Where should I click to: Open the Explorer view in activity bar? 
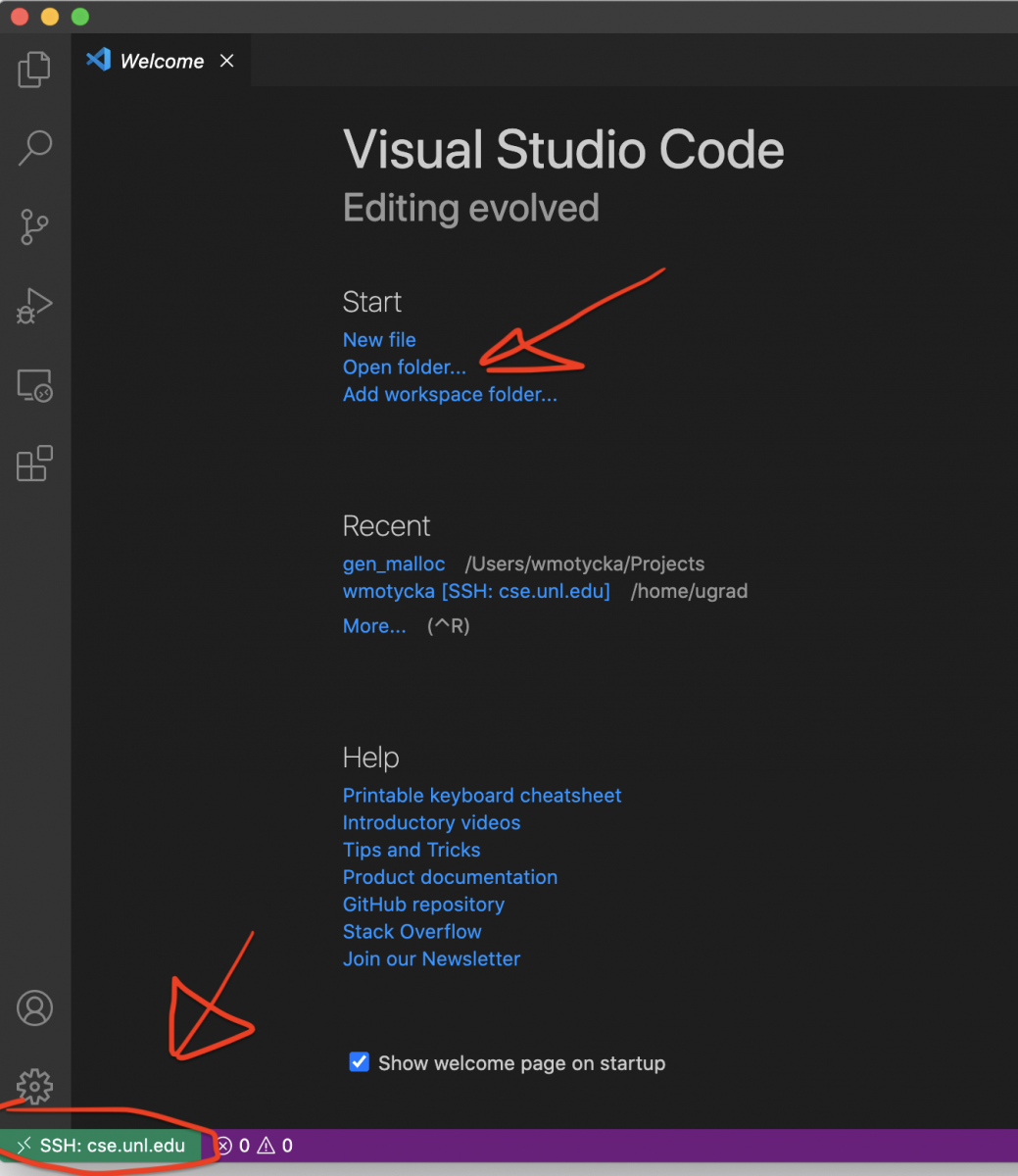(34, 70)
